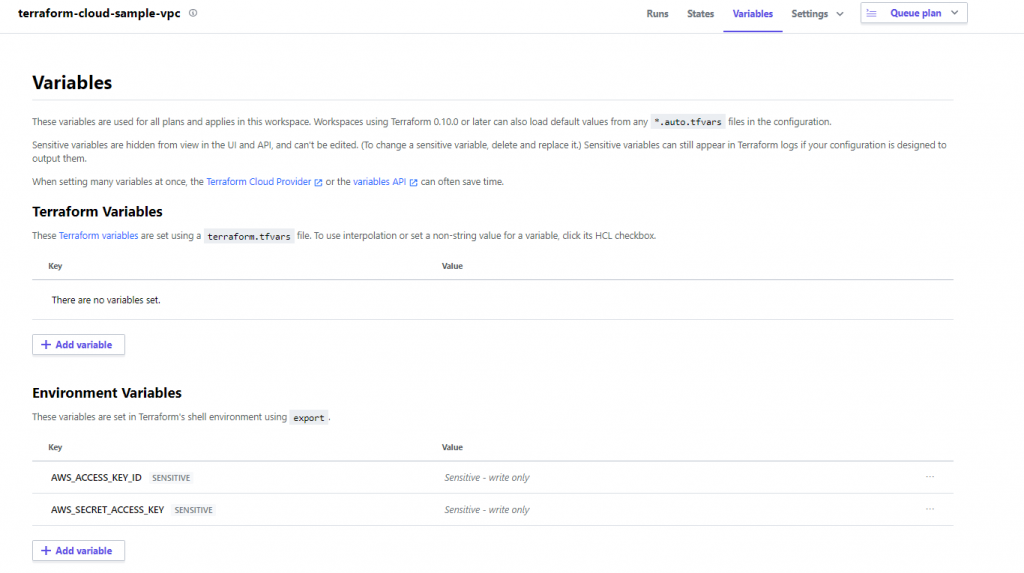The image size is (1024, 573).
Task: Add variable under Terraform Variables
Action: 78,344
